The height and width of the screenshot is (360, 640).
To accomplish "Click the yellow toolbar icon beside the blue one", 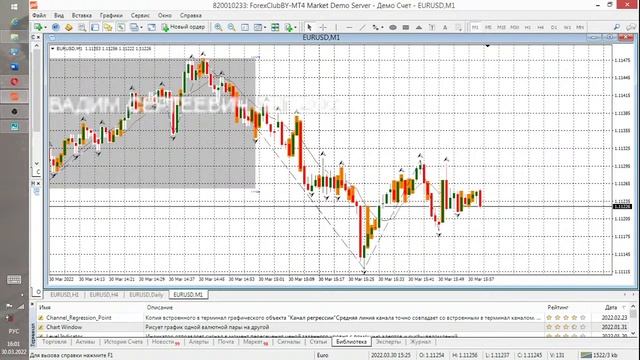I will 69,27.
